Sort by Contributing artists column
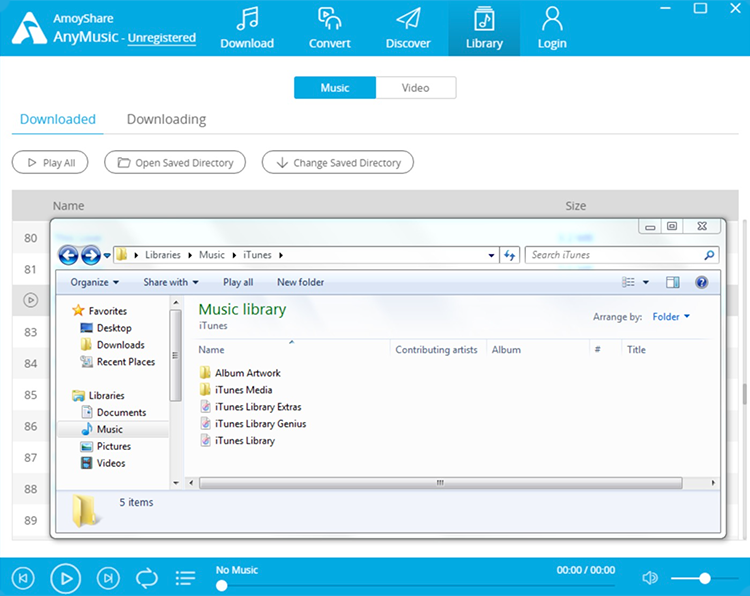This screenshot has width=750, height=596. [437, 350]
